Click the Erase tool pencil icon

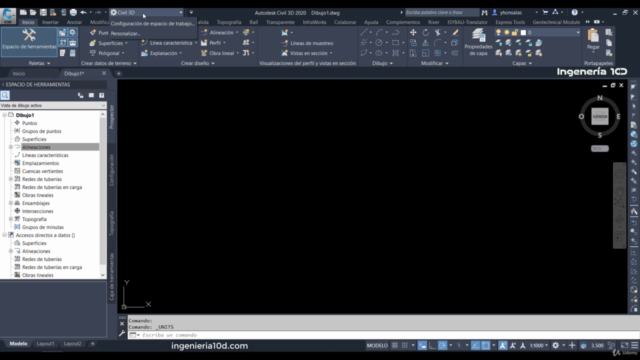455,32
